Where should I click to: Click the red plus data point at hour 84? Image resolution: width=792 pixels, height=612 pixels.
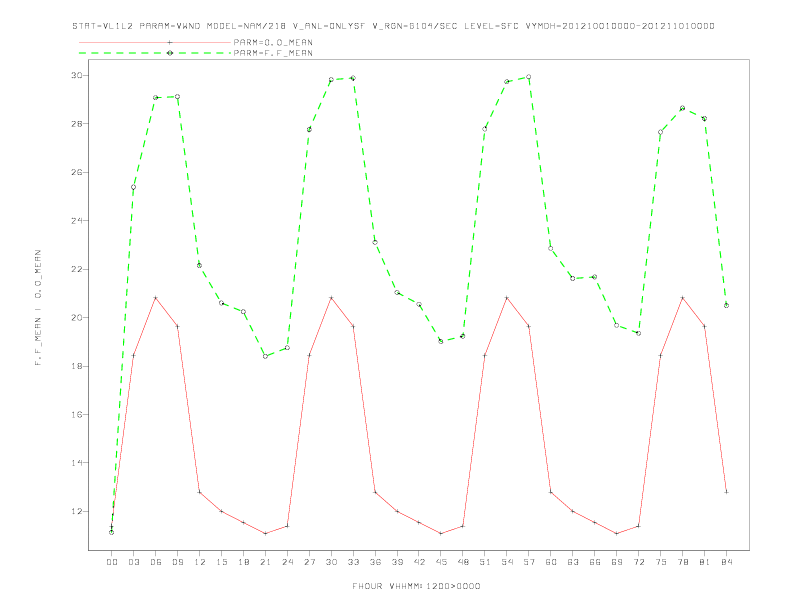pos(726,492)
